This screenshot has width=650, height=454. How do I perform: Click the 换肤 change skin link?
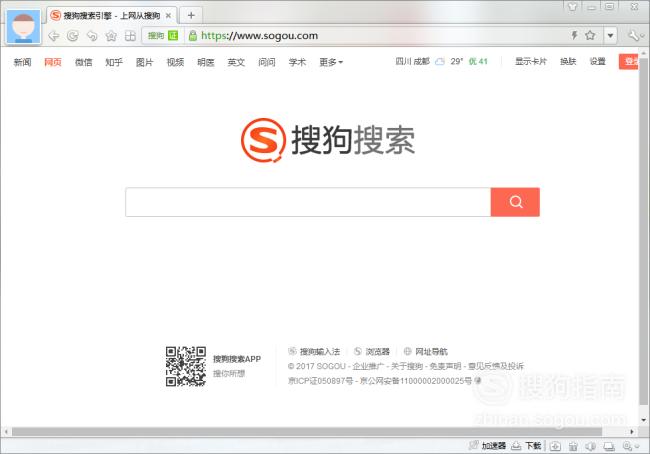(568, 61)
